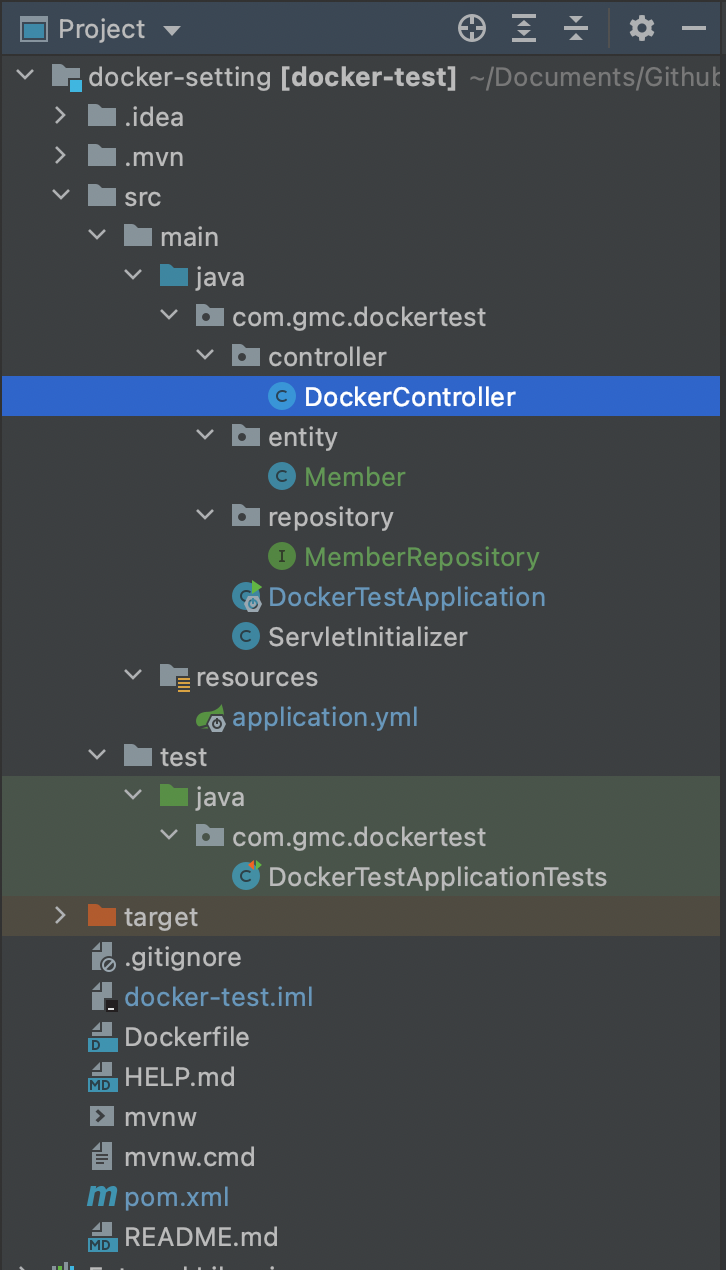
Task: Select the application.yml file
Action: [325, 717]
